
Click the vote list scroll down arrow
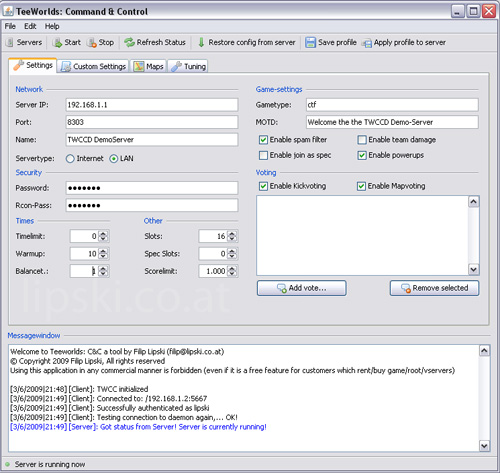pyautogui.click(x=474, y=269)
